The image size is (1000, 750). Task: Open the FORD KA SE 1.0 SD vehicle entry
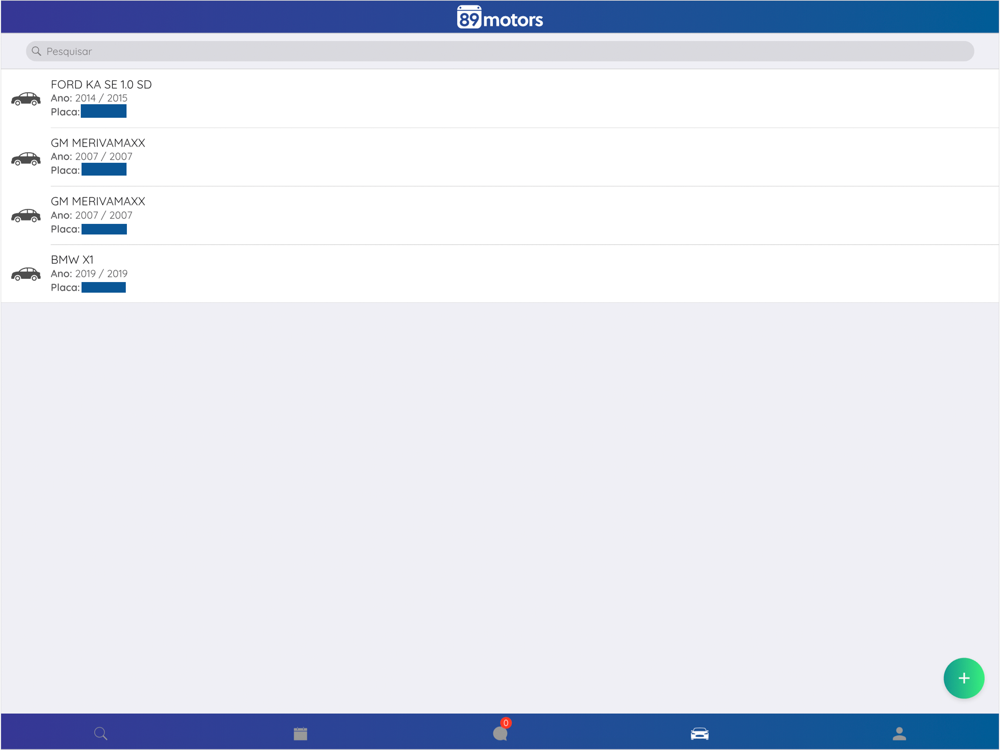point(500,98)
